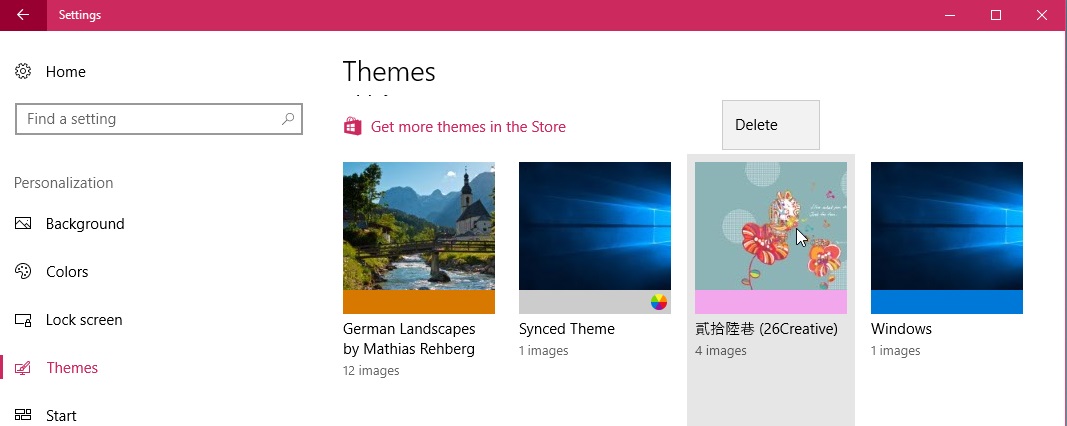
Task: Open Home via the gear icon
Action: click(x=23, y=71)
